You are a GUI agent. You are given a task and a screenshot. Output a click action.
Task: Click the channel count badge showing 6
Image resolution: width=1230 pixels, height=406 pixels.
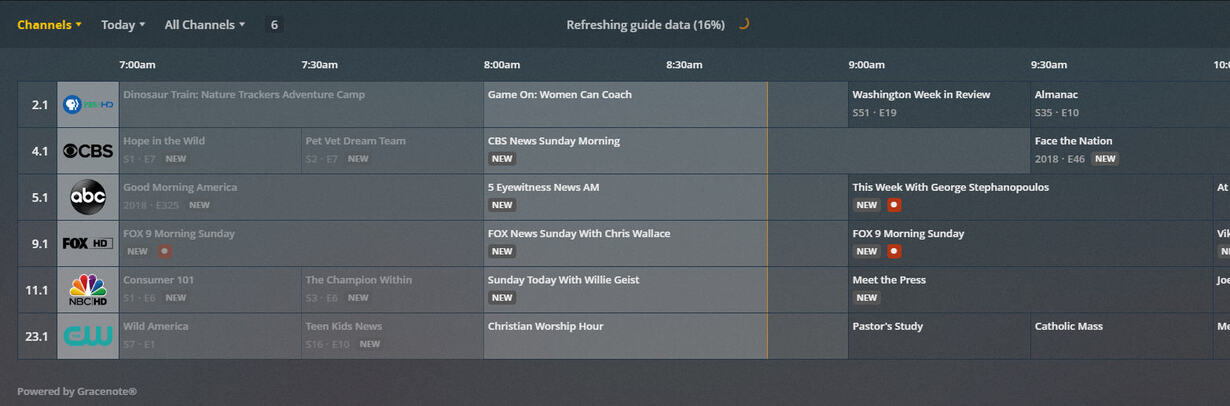click(274, 25)
